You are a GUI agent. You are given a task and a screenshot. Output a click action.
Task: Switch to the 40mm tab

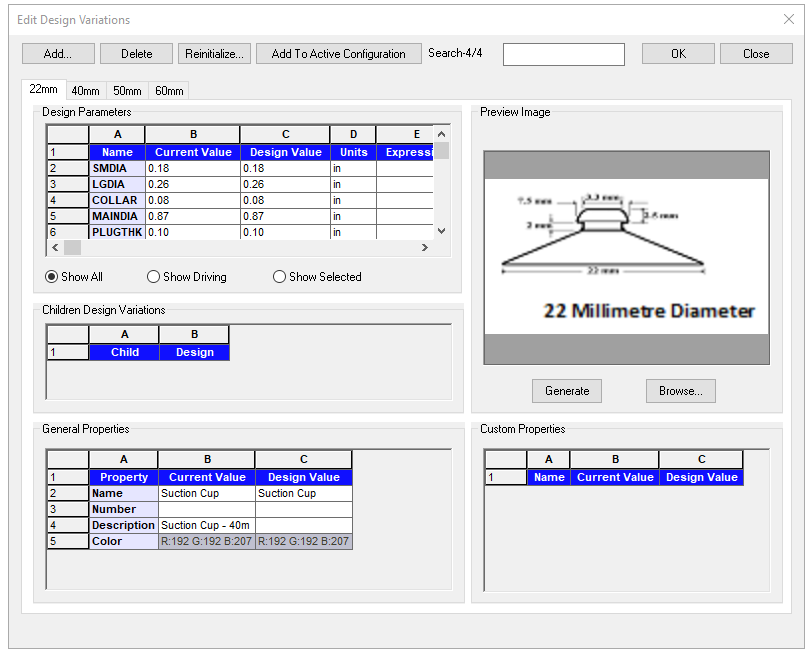(x=85, y=91)
